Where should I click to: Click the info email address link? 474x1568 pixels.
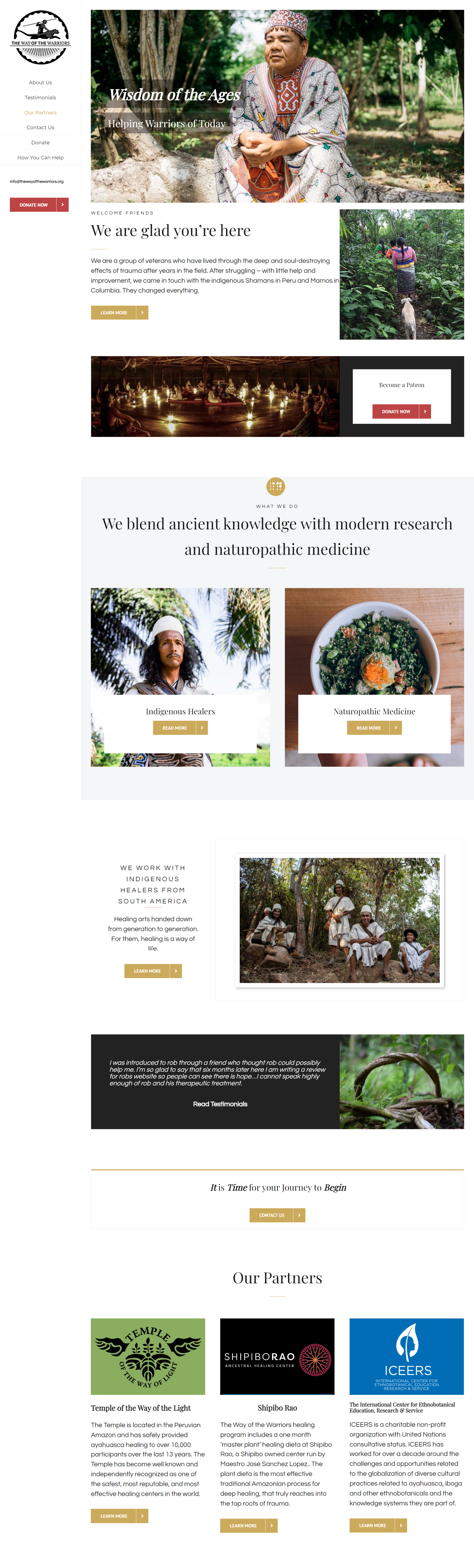click(x=36, y=181)
